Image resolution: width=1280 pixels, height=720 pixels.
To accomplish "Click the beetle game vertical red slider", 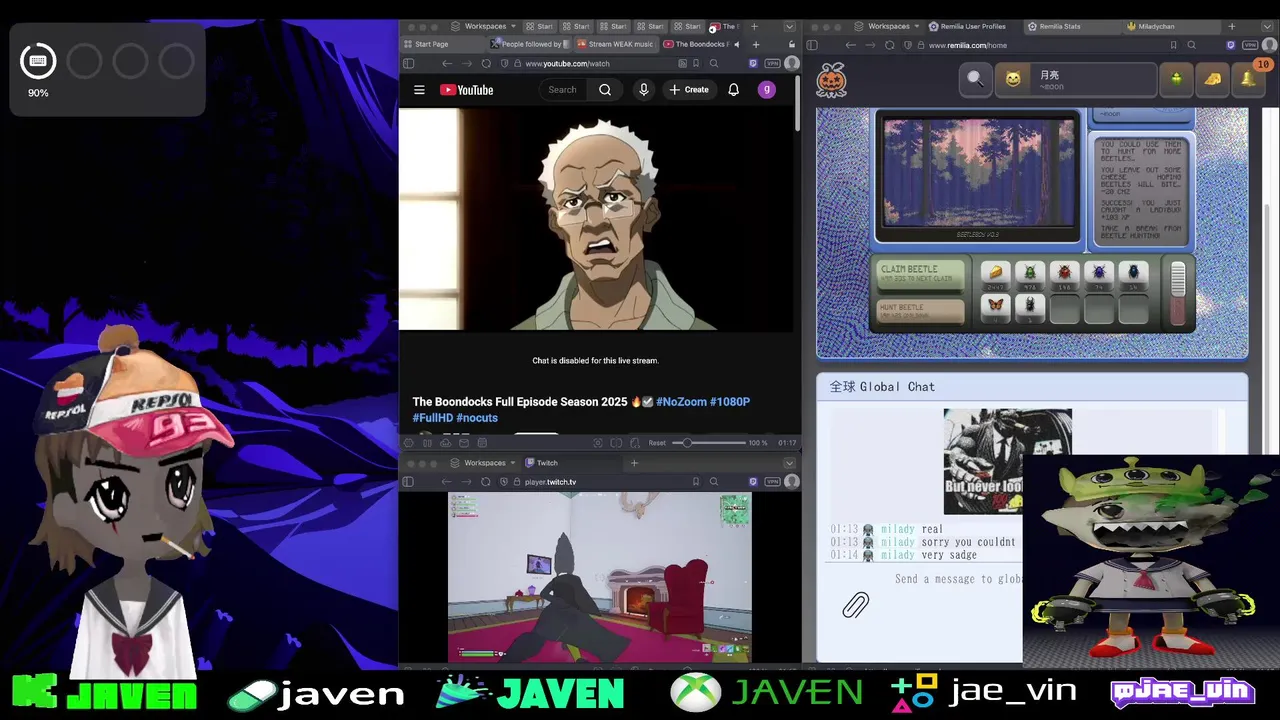I will tap(1178, 294).
